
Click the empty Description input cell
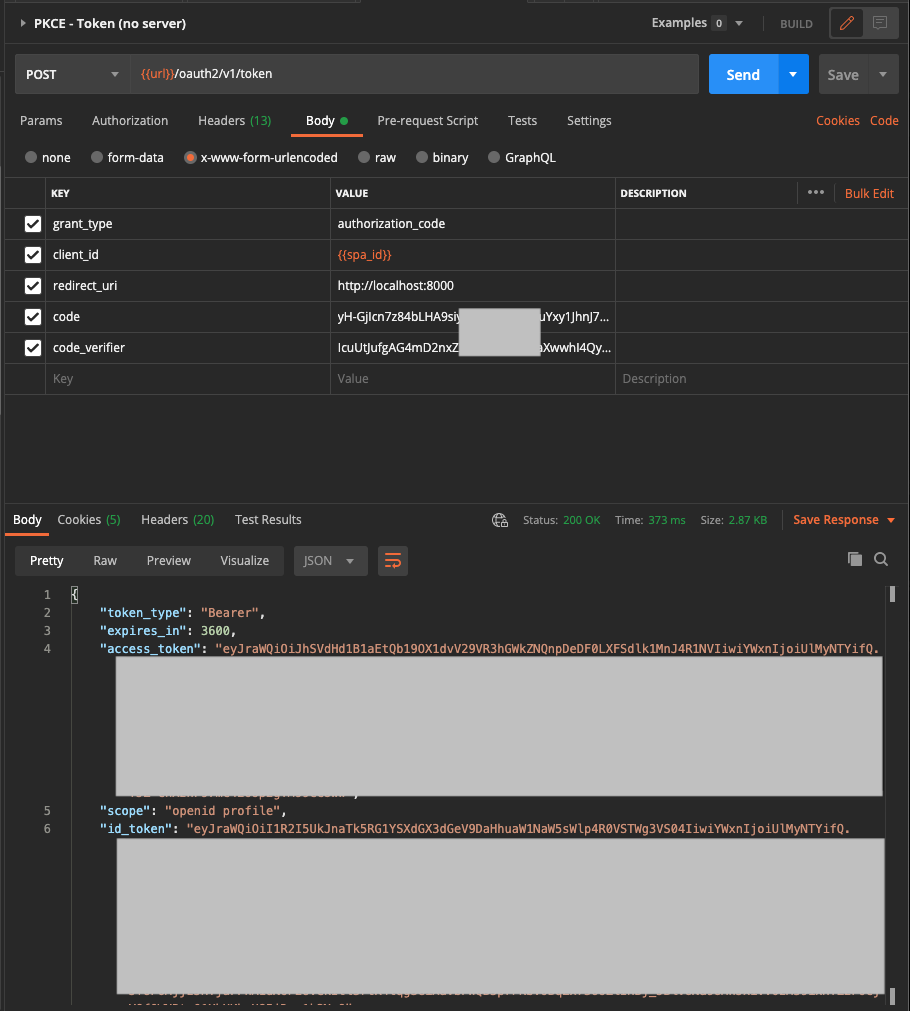click(762, 378)
